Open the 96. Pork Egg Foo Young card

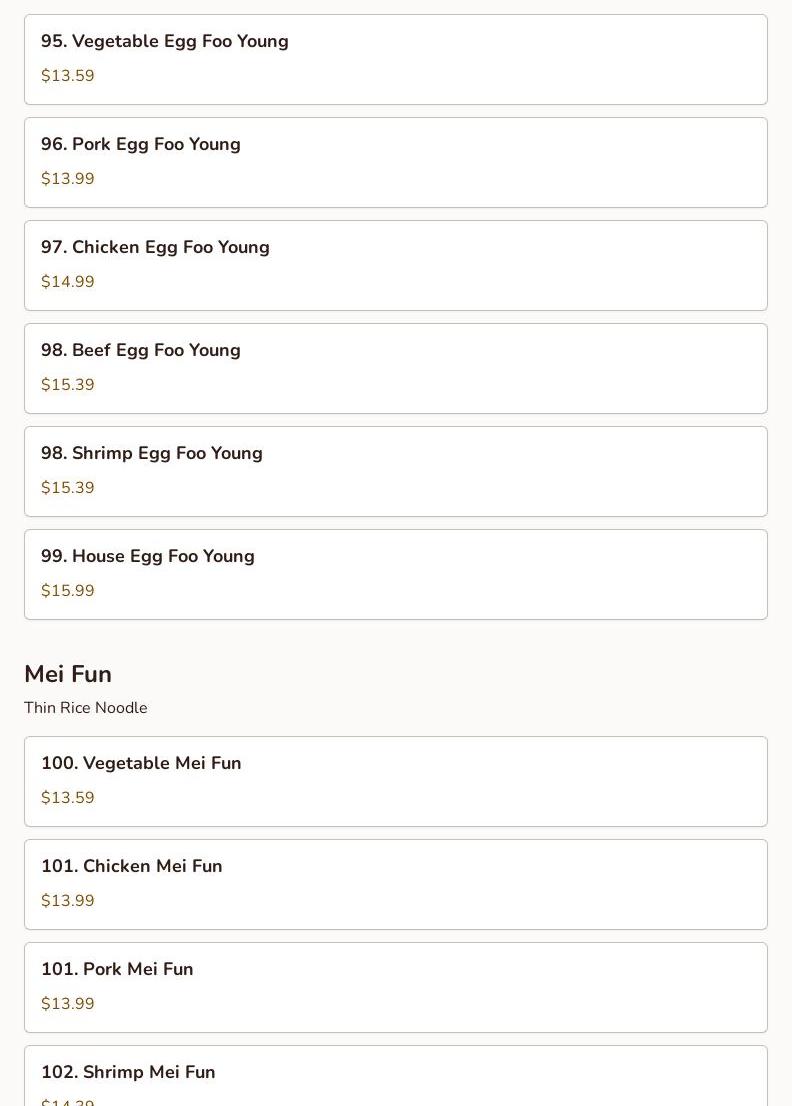(x=396, y=162)
